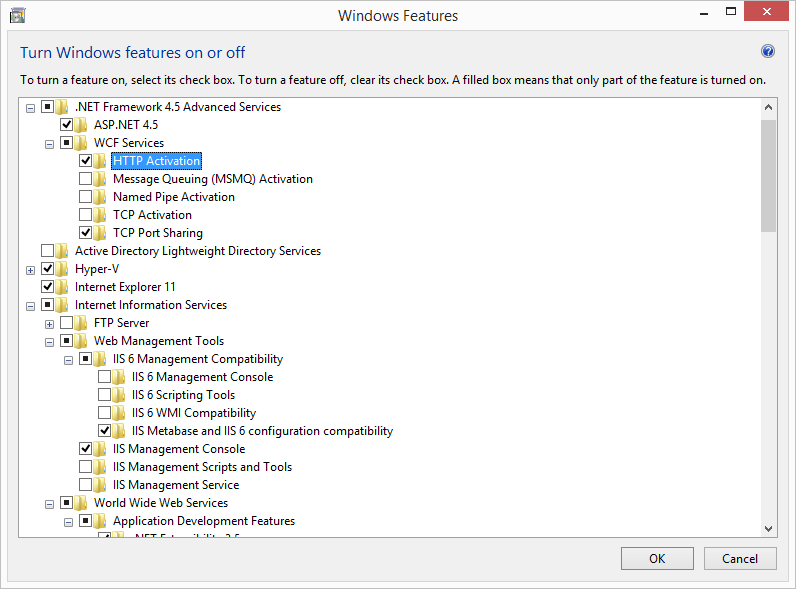This screenshot has width=796, height=589.
Task: Click the FTP Server folder icon
Action: pyautogui.click(x=81, y=323)
